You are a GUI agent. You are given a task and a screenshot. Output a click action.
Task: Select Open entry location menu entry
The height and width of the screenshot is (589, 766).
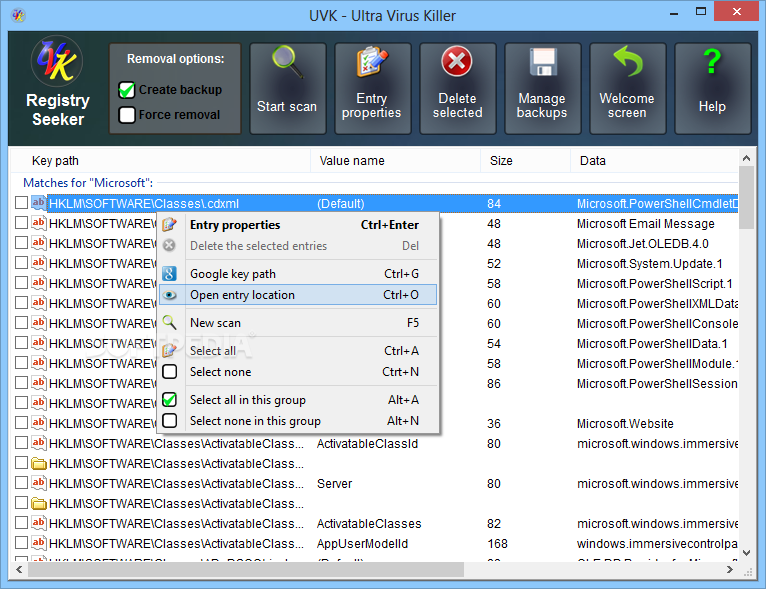[x=298, y=295]
